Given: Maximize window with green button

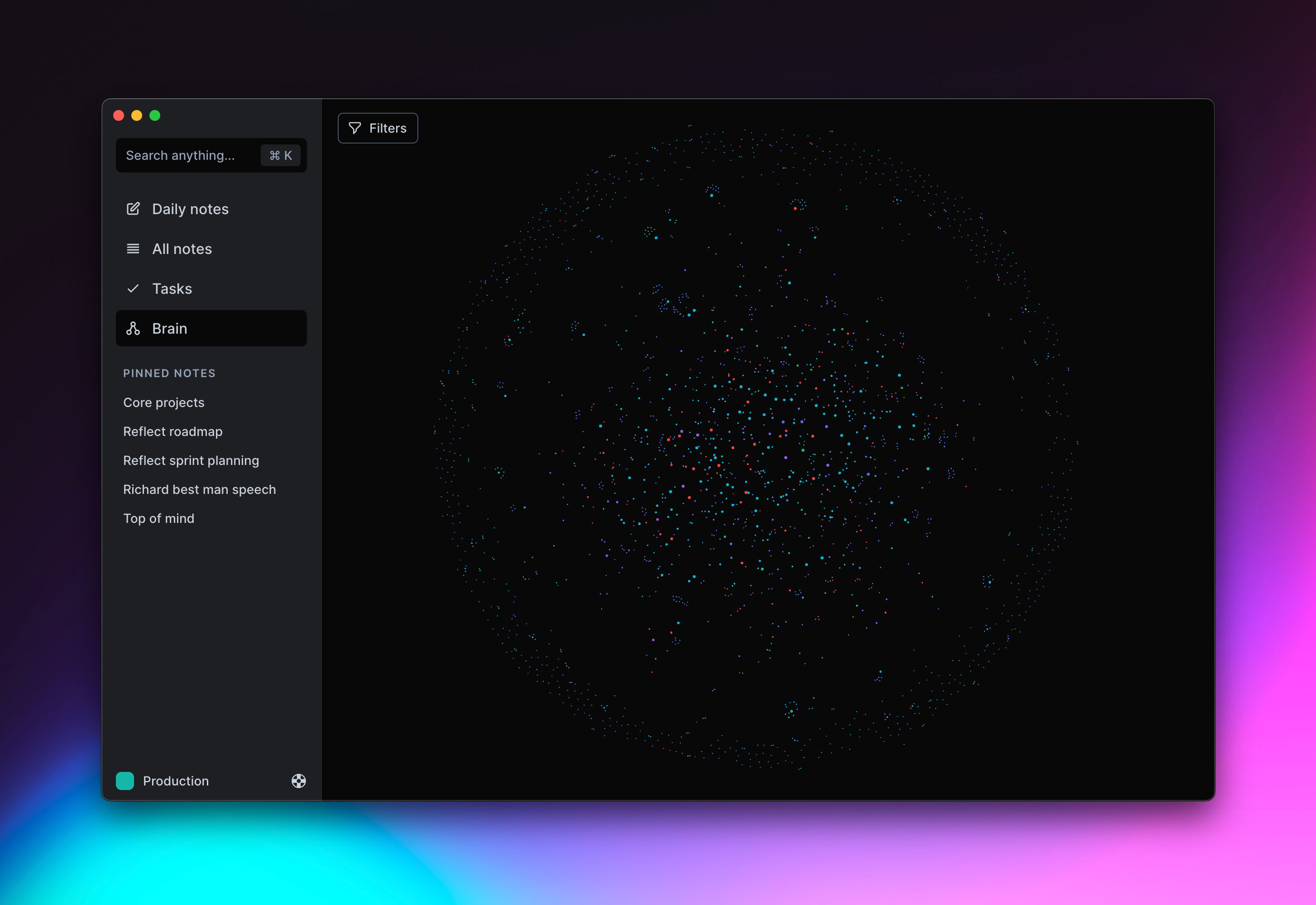Looking at the screenshot, I should click(155, 116).
